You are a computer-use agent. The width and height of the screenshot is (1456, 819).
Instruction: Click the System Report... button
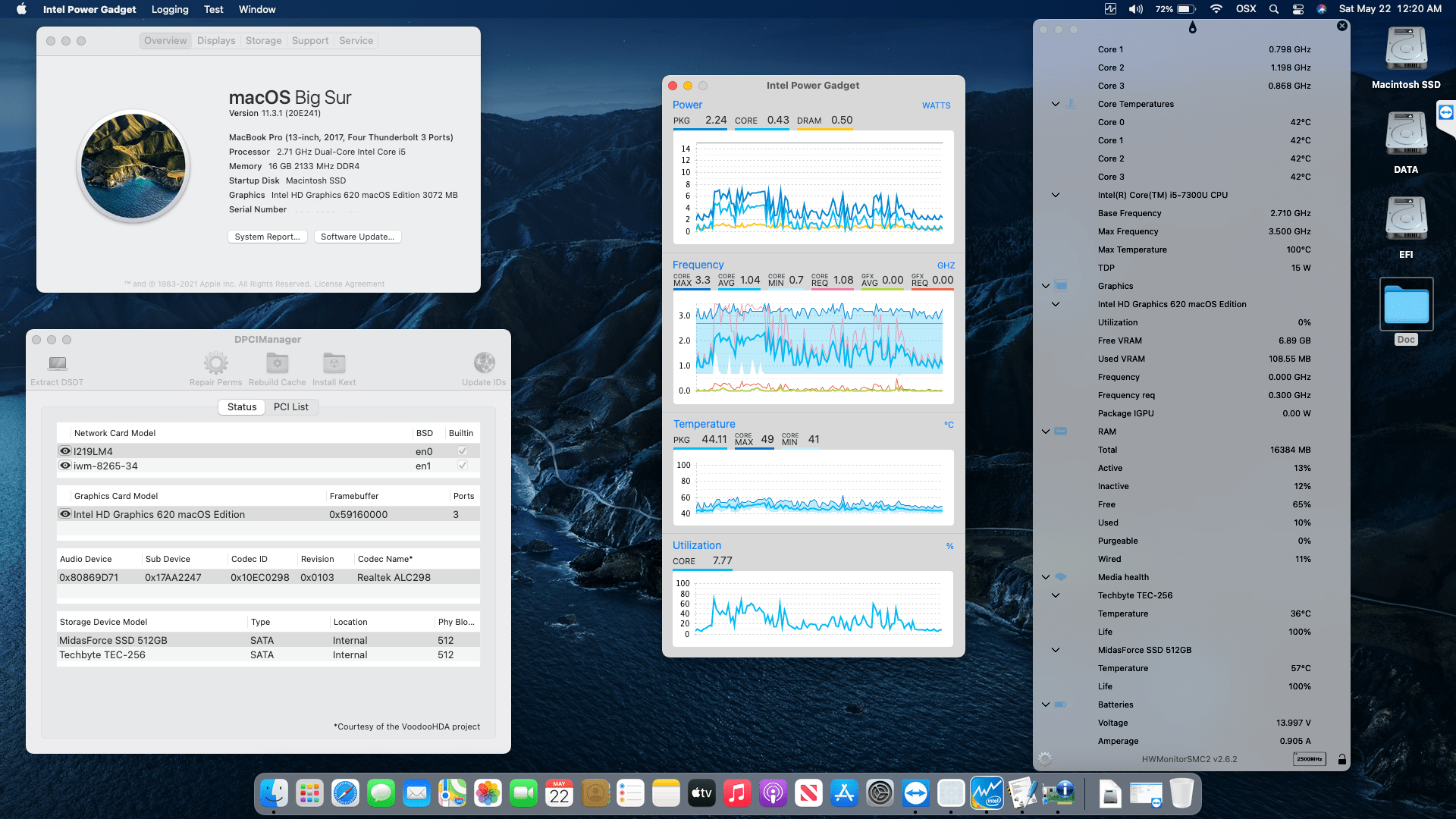click(268, 237)
